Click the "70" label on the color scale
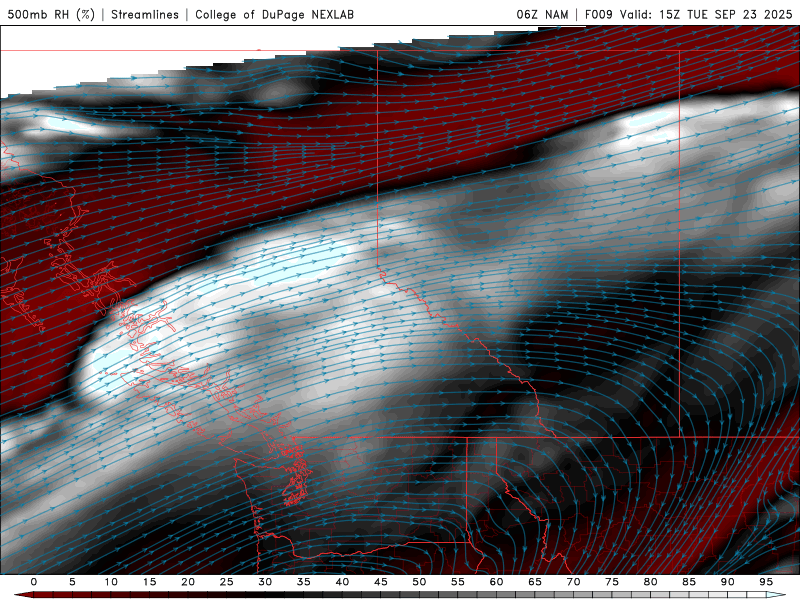Viewport: 800px width, 600px height. point(573,582)
